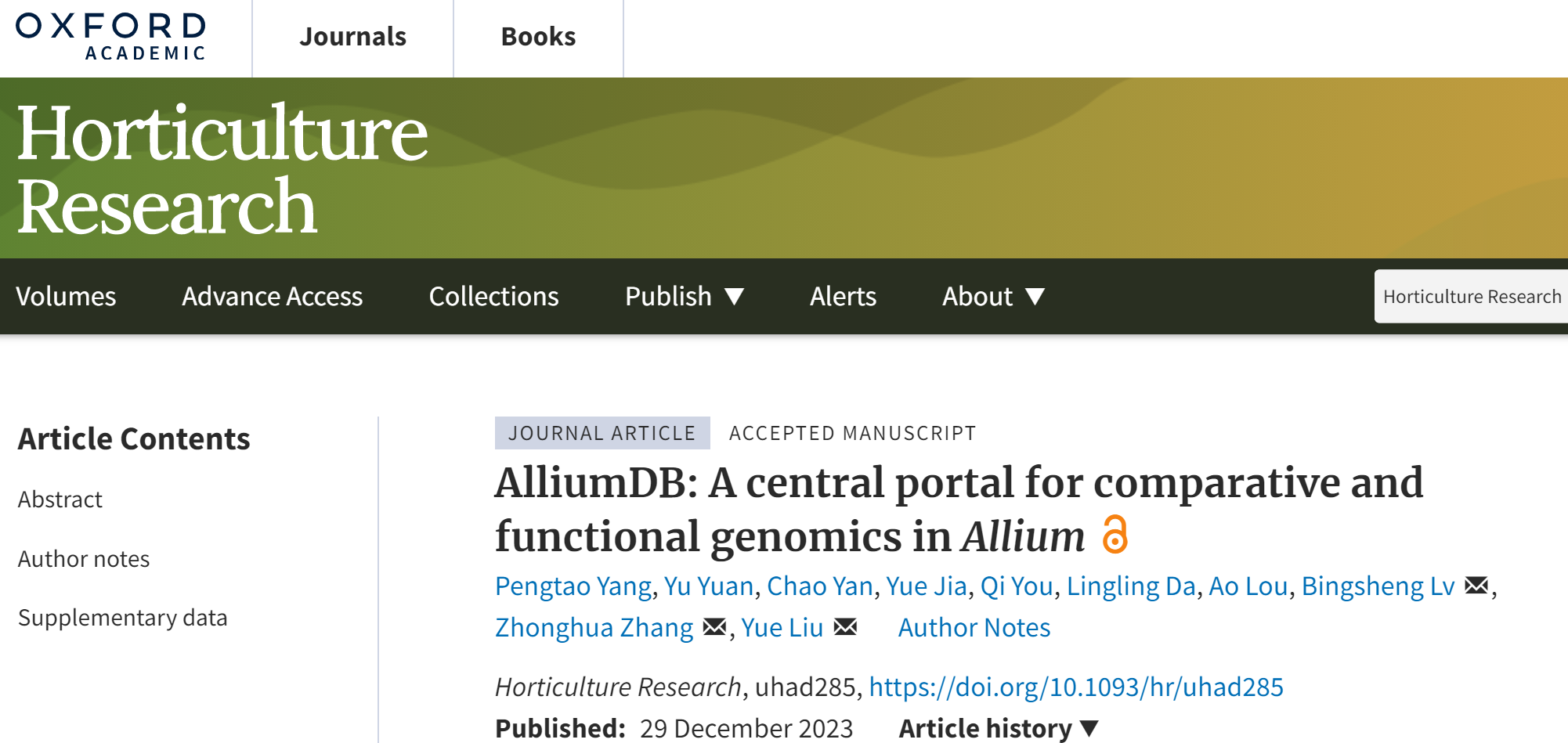Click the Oxford Academic logo
1568x743 pixels.
(x=110, y=36)
